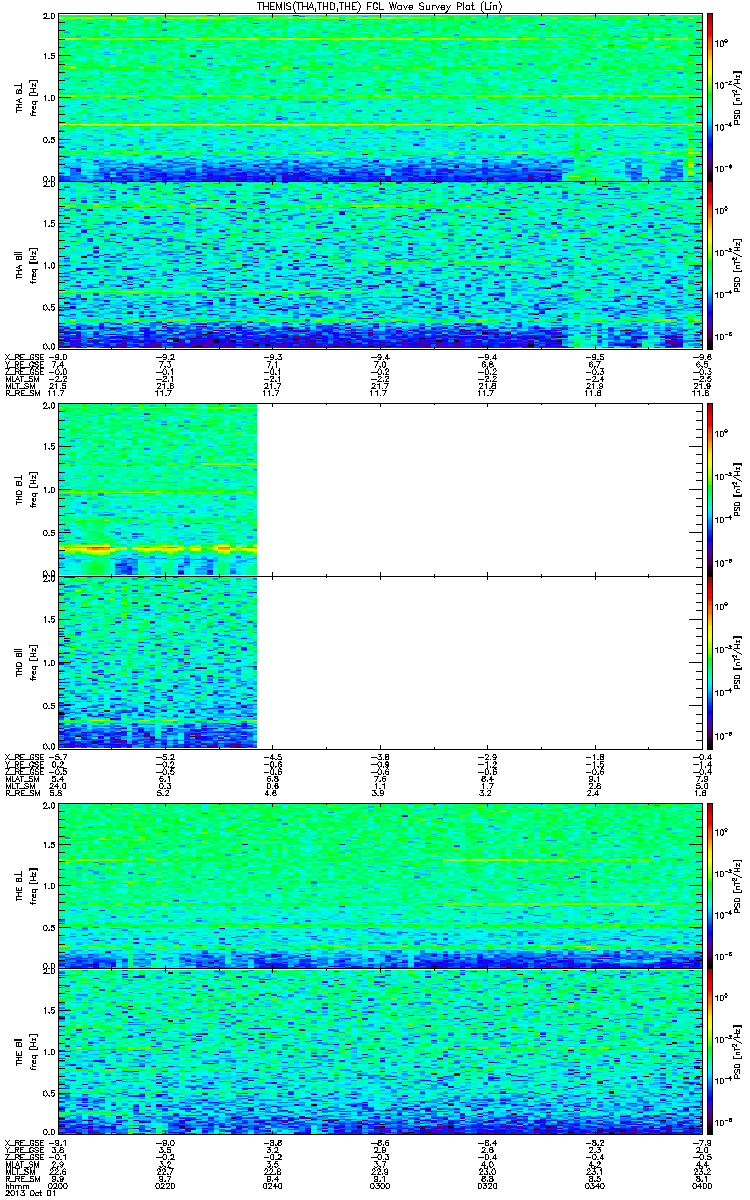Click the 'THA BL freq [Hz]' axis label
This screenshot has width=750, height=1200.
[x=25, y=98]
